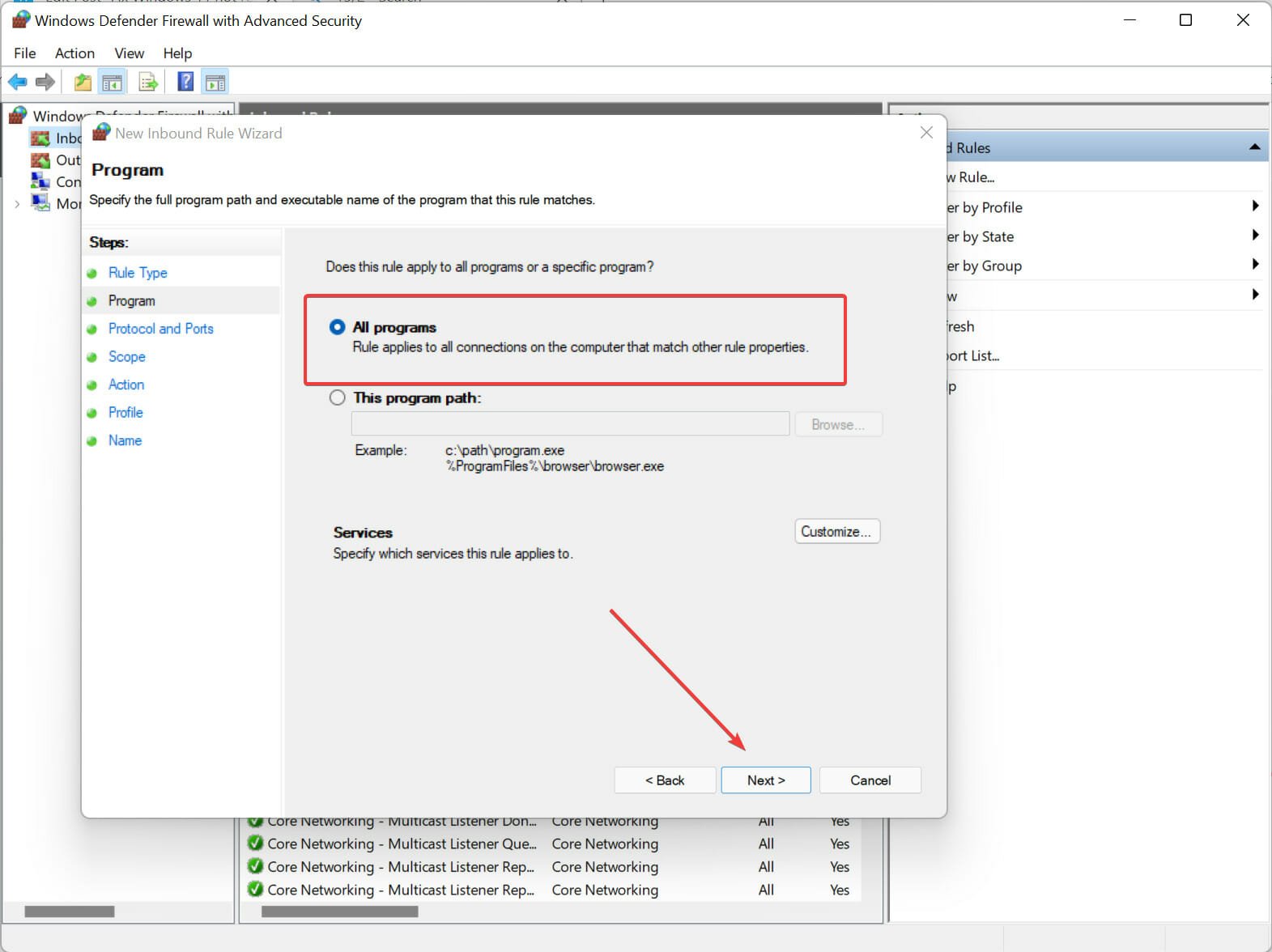The image size is (1272, 952).
Task: Jump to Protocol and Ports step
Action: [x=161, y=329]
